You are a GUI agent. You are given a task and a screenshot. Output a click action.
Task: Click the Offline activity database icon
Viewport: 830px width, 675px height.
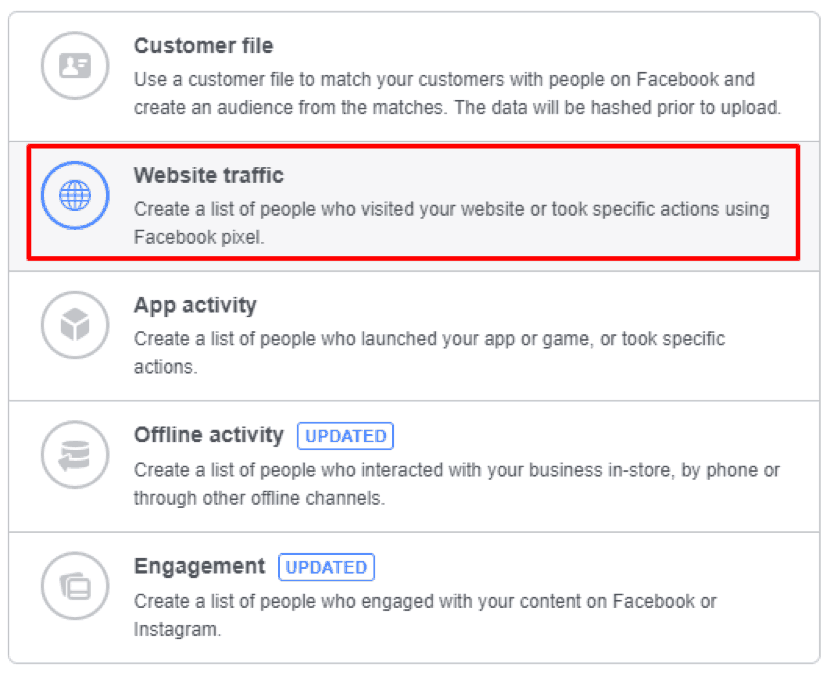[75, 456]
